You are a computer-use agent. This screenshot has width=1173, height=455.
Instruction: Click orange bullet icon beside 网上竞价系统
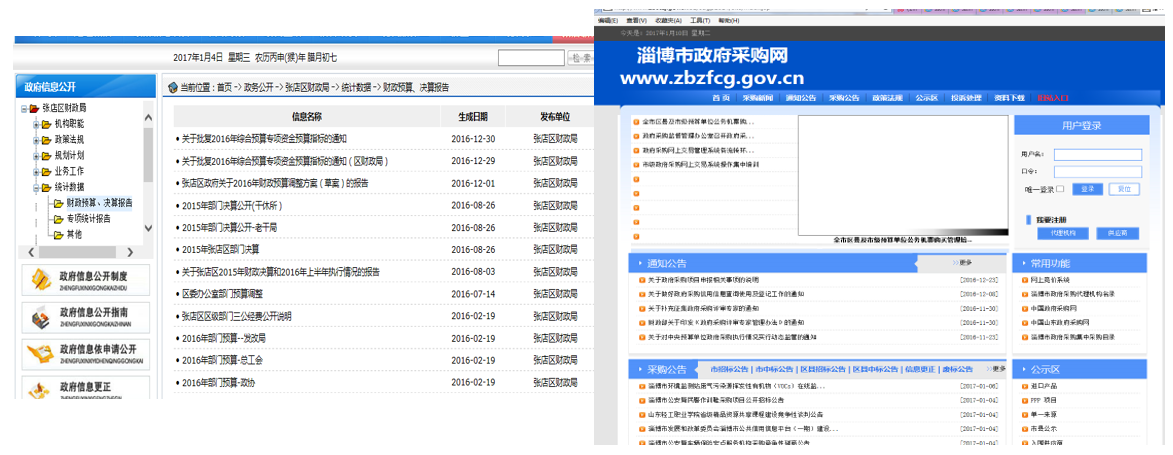[x=1023, y=280]
